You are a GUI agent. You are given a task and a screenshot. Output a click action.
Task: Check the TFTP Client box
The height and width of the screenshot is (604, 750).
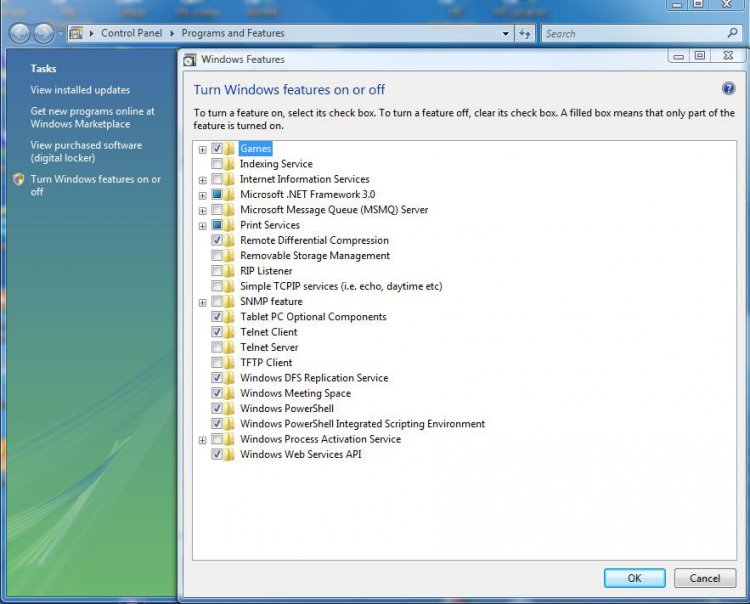click(217, 362)
